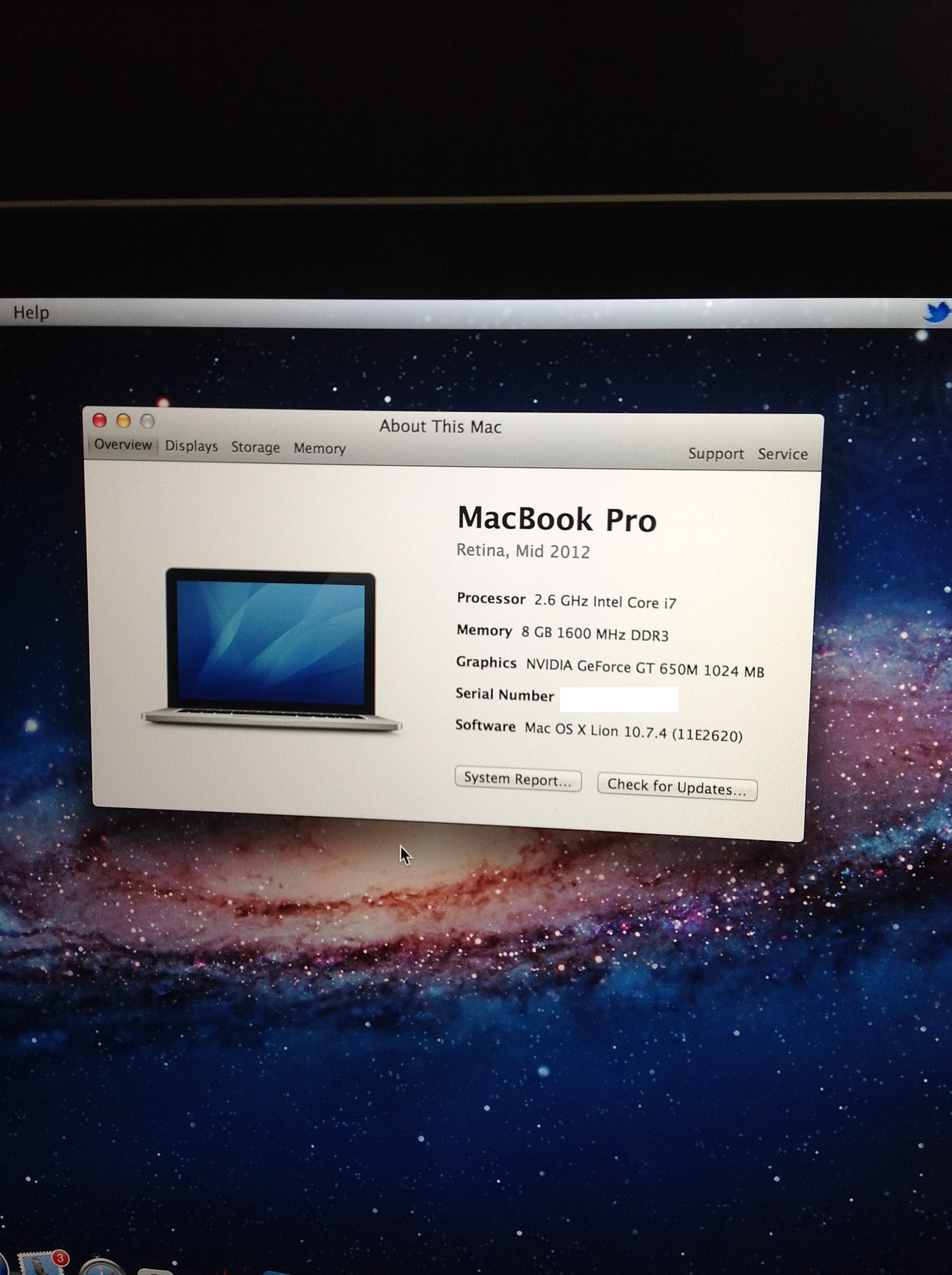This screenshot has height=1275, width=952.
Task: Switch to the Displays tab
Action: [x=191, y=446]
